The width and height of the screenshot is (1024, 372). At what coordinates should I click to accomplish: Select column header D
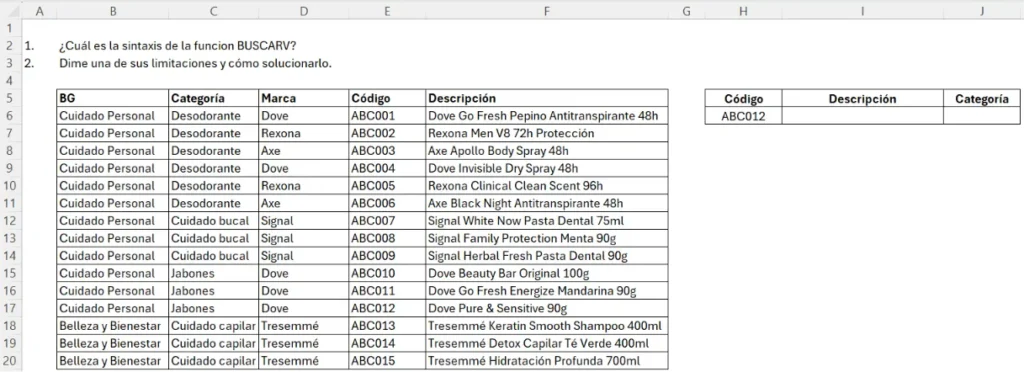click(x=304, y=11)
